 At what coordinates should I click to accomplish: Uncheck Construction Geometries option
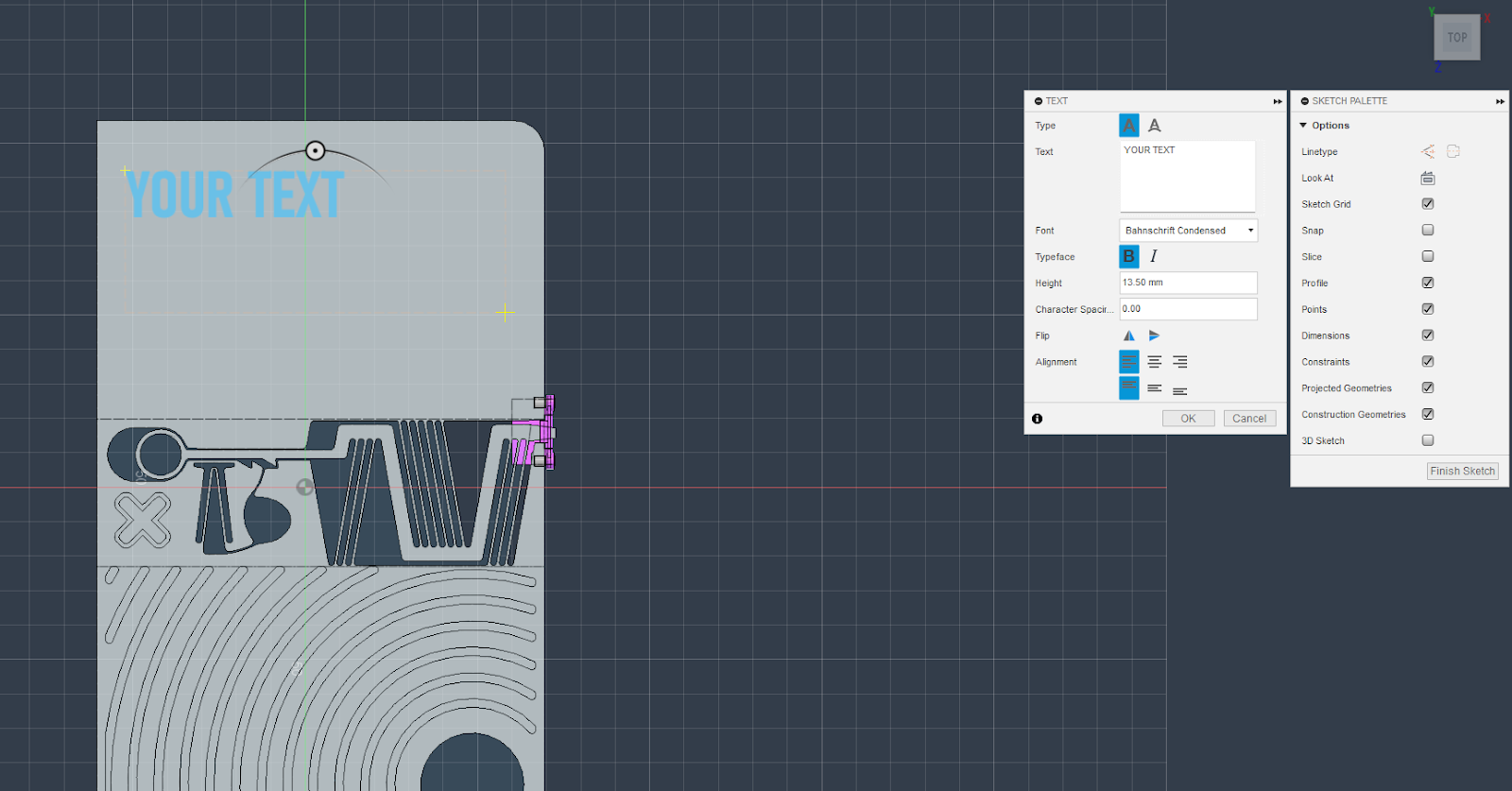click(x=1428, y=414)
